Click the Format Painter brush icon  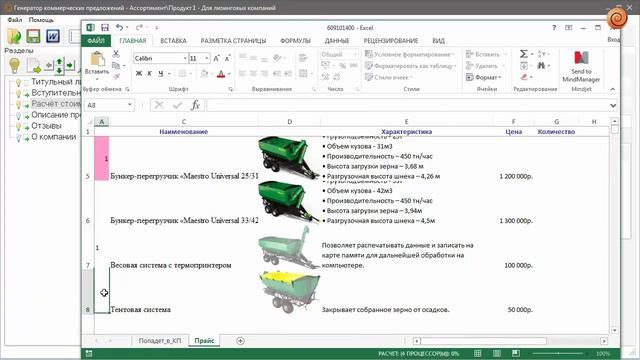point(116,77)
